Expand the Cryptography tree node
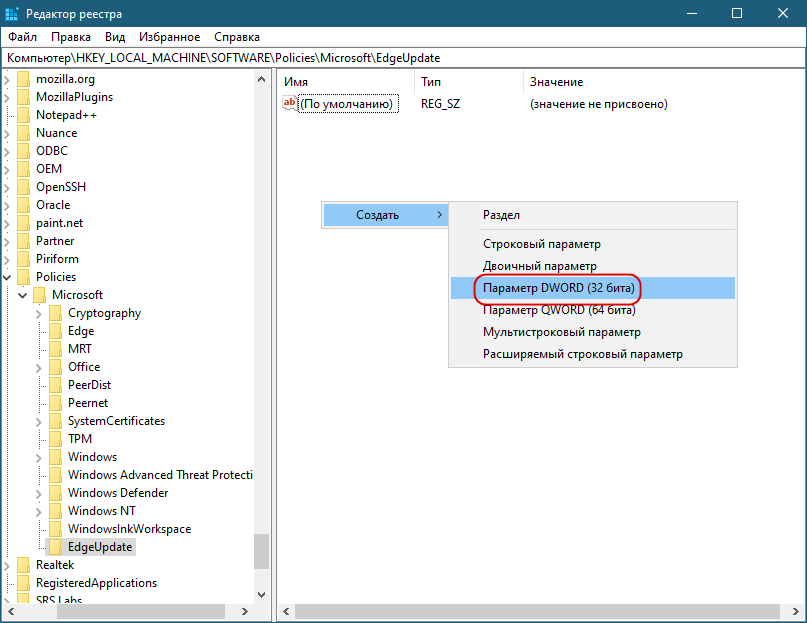 [39, 314]
